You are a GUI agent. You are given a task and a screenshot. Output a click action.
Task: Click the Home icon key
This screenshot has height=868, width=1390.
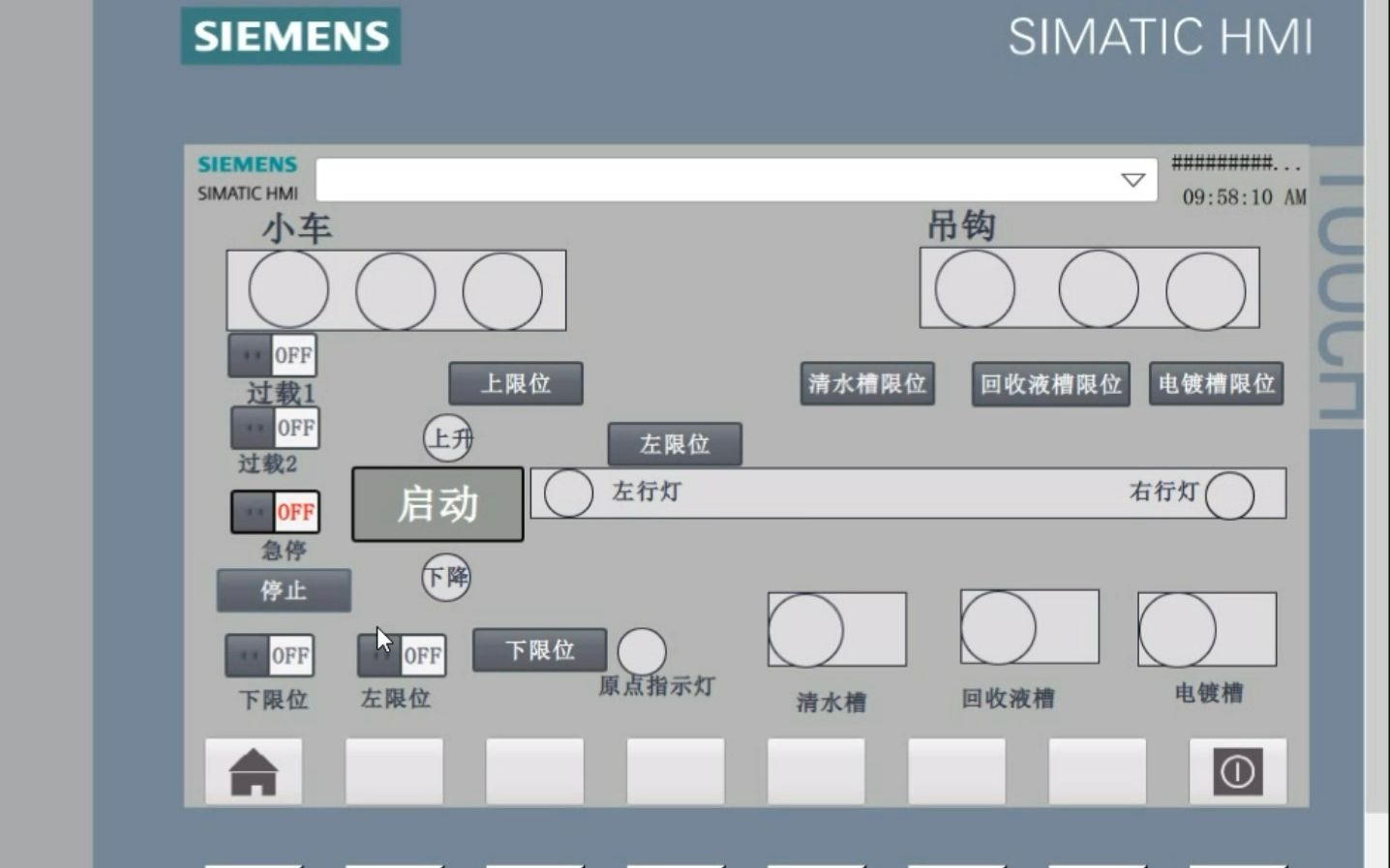(x=254, y=771)
